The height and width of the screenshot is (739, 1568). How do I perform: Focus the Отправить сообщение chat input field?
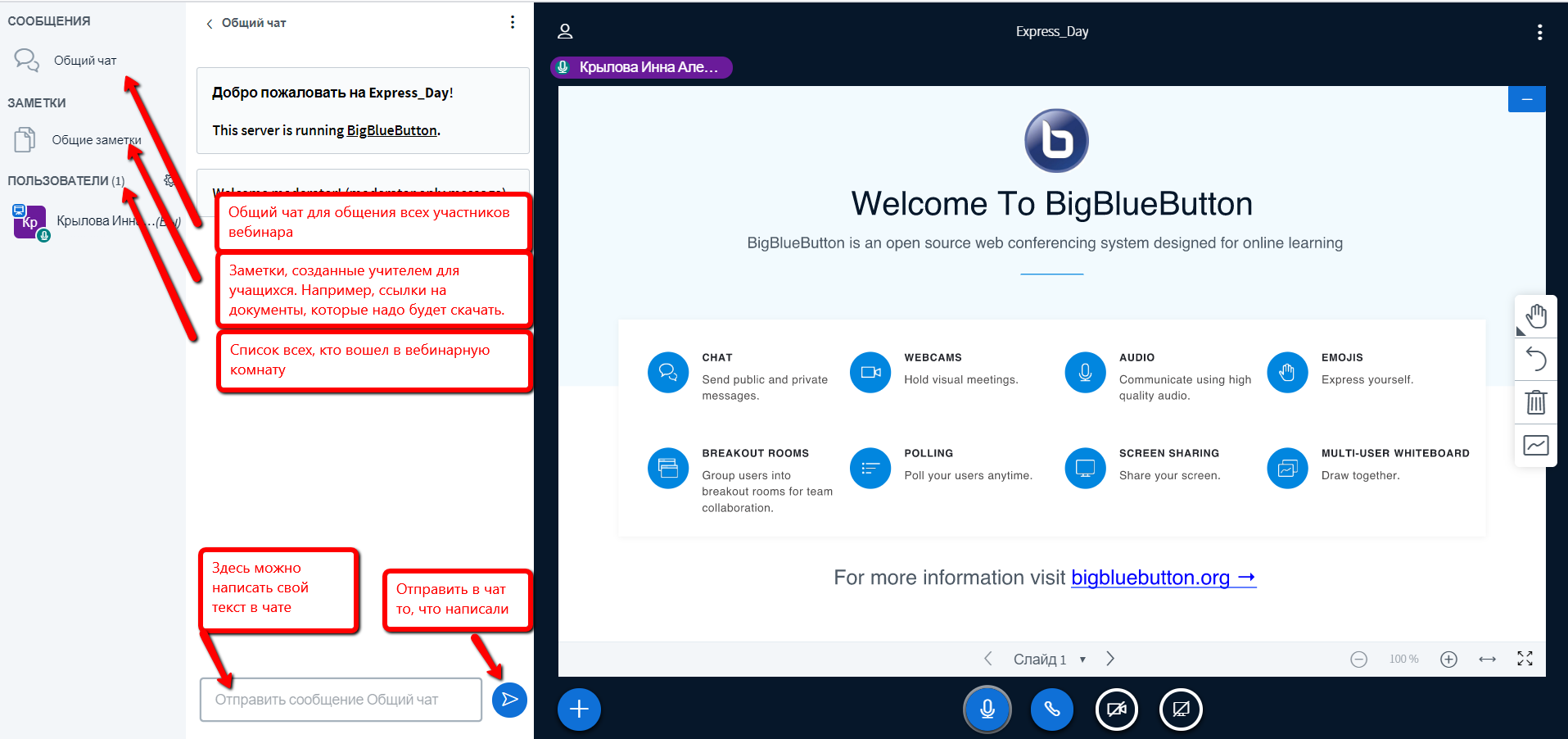[341, 700]
